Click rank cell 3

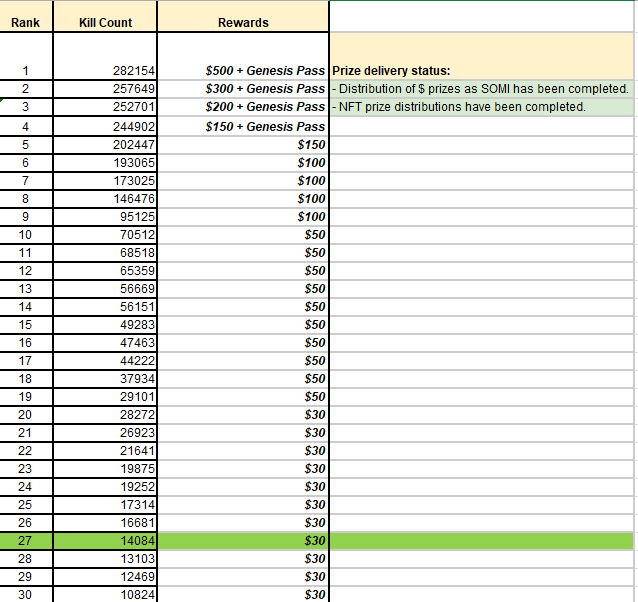click(x=25, y=107)
